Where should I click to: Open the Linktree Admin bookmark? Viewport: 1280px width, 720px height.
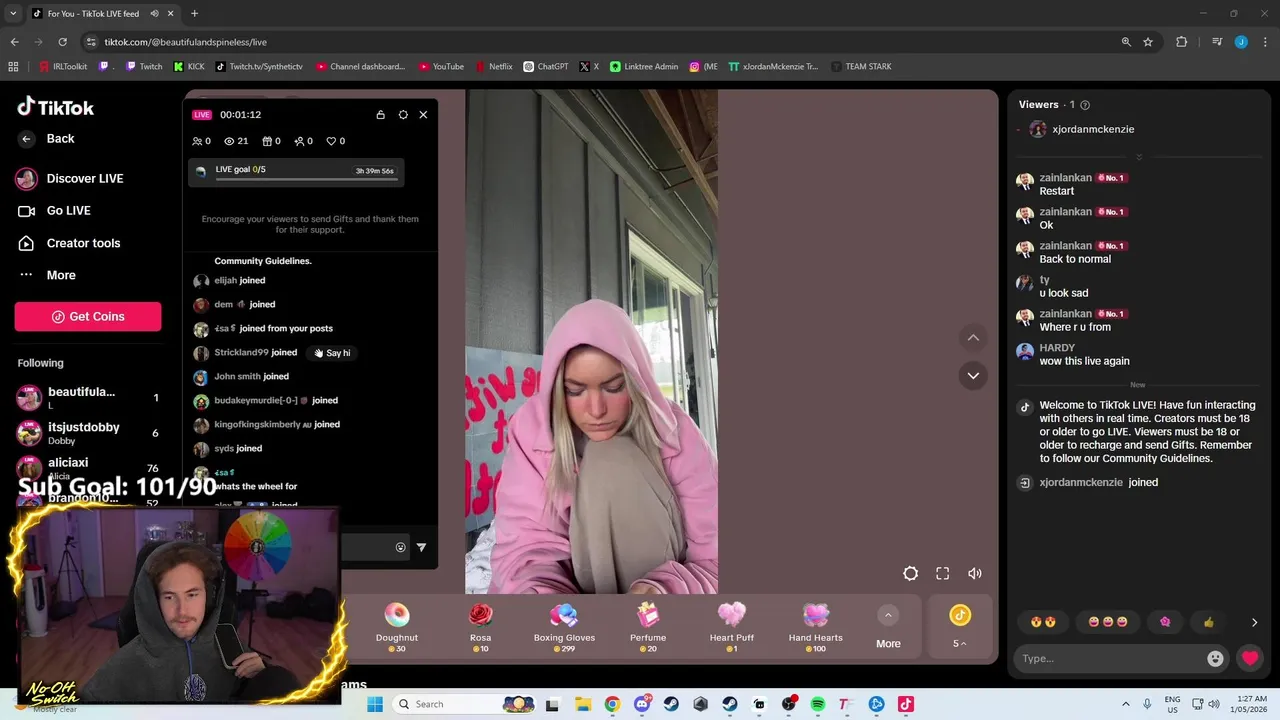click(644, 67)
